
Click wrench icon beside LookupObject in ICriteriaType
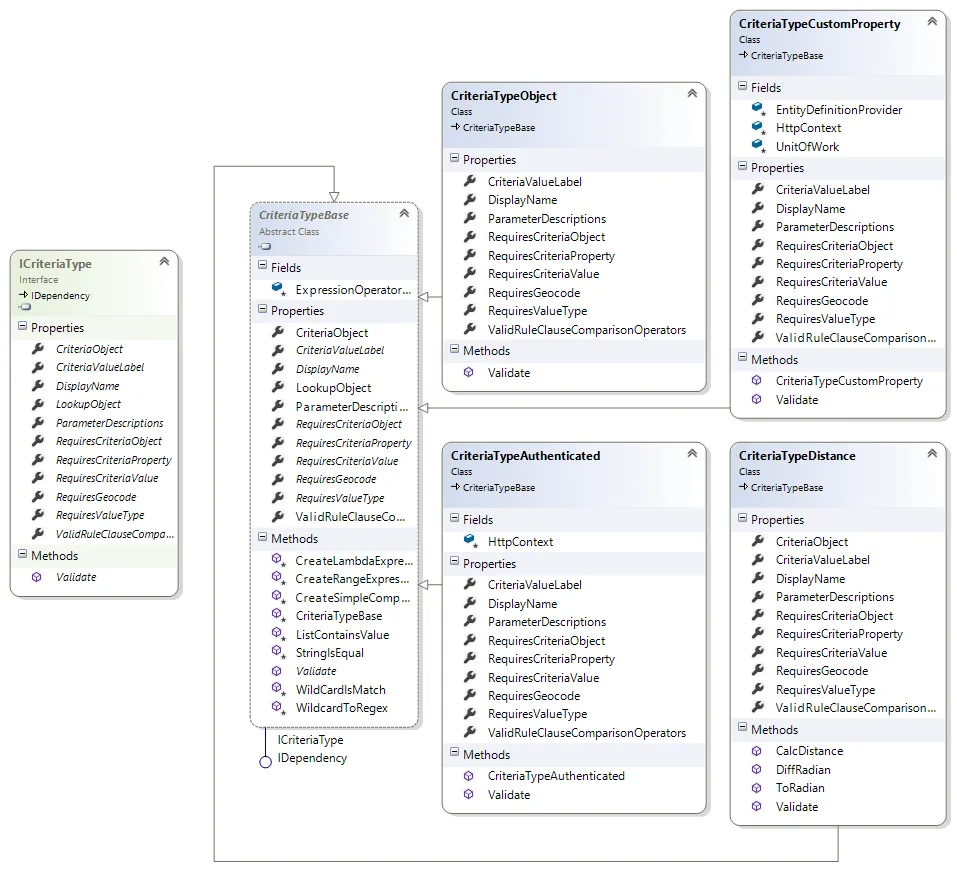click(x=38, y=403)
